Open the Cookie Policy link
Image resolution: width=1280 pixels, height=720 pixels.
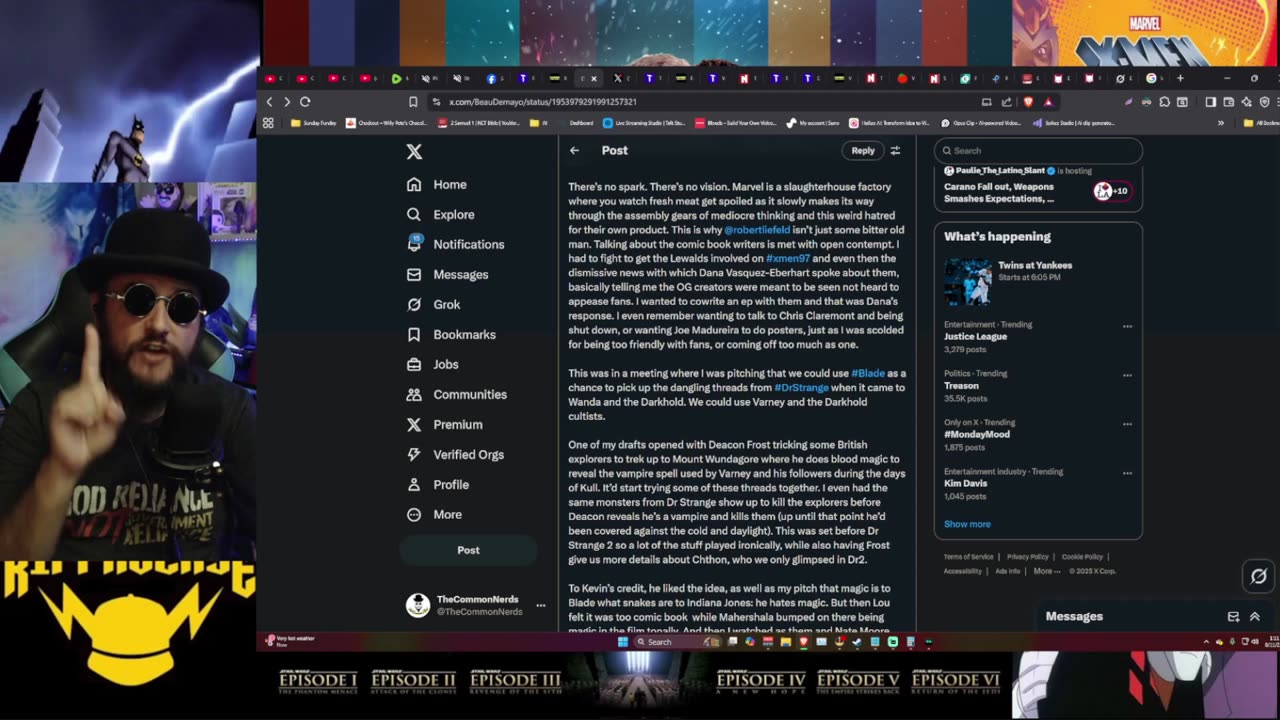1082,557
